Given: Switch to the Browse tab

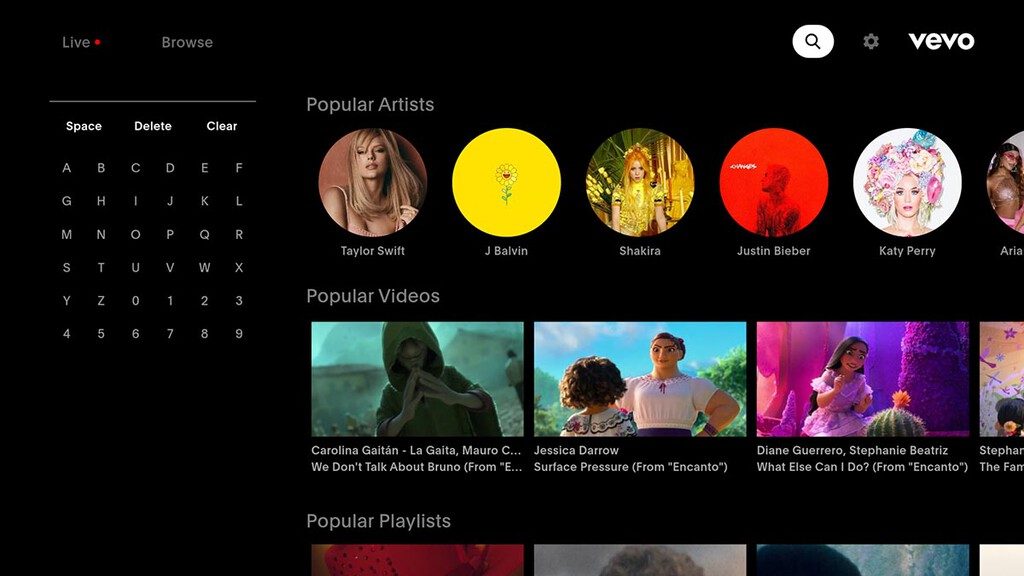Looking at the screenshot, I should (187, 42).
